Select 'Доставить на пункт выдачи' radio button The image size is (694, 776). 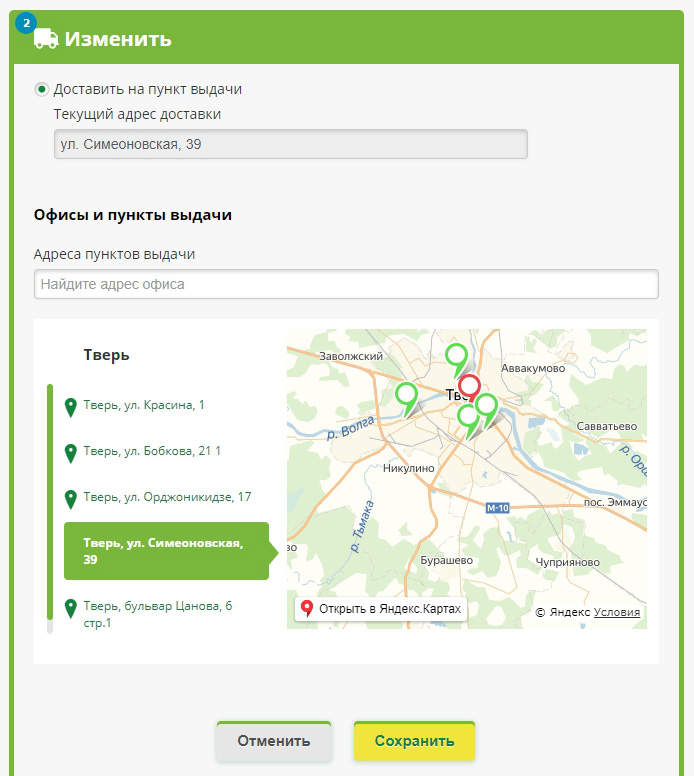(x=42, y=90)
